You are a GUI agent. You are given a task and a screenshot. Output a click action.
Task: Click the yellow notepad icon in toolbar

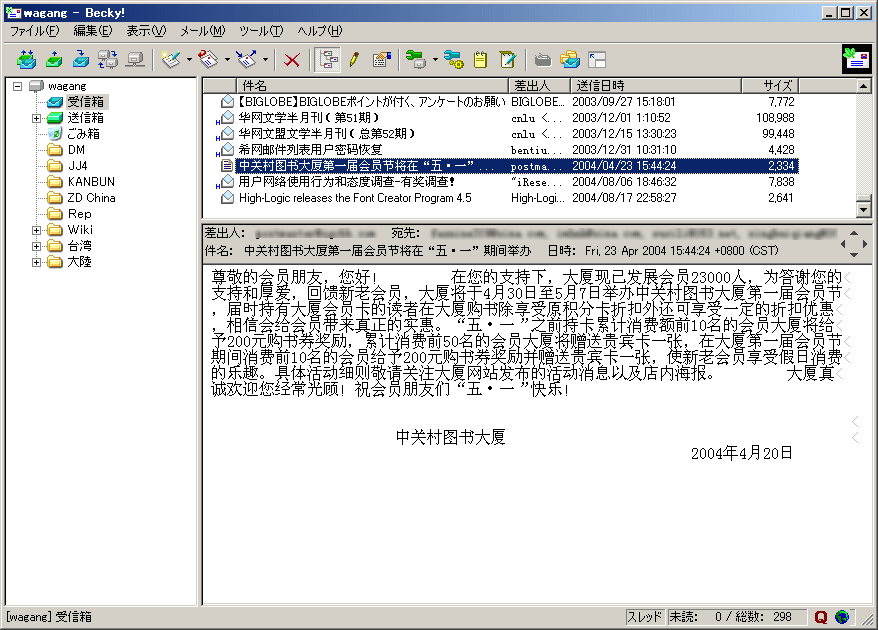tap(481, 60)
